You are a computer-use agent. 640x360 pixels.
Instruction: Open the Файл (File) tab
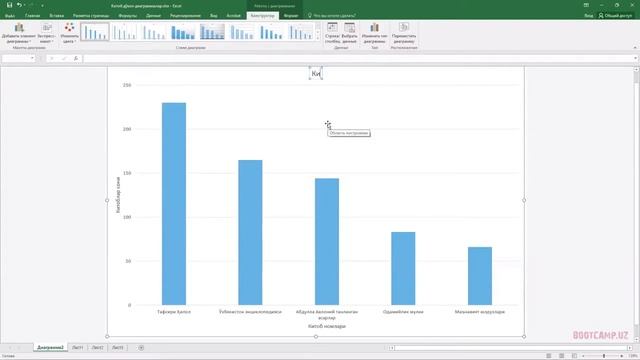[10, 16]
